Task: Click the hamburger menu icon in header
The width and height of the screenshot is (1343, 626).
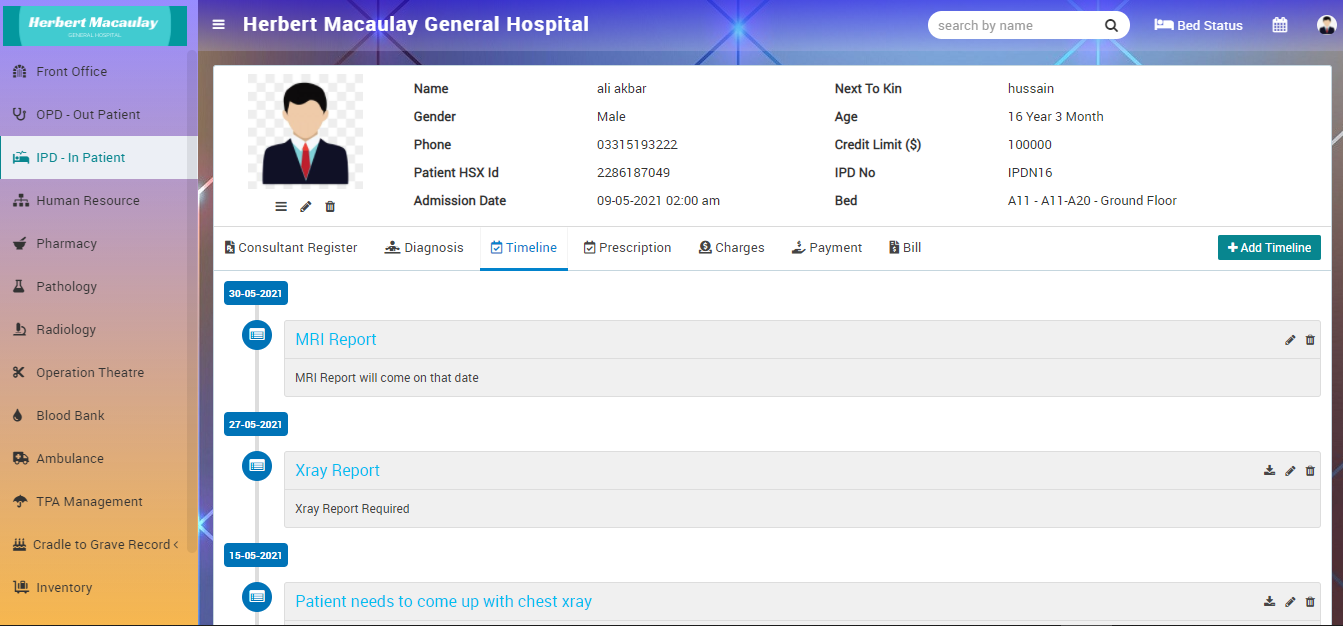Action: point(219,25)
